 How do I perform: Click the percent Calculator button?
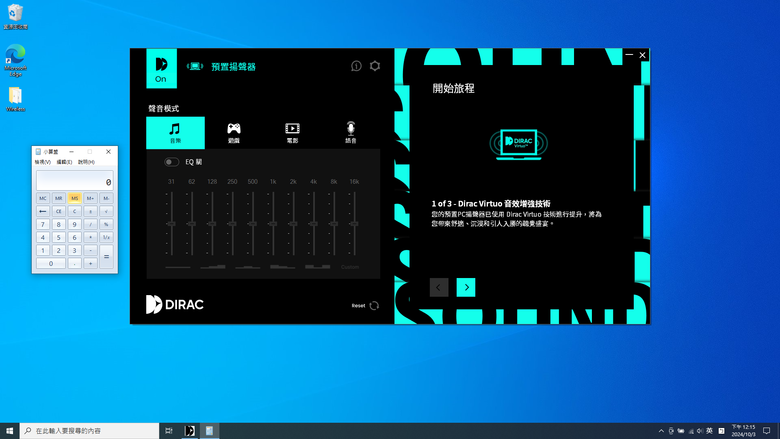[106, 224]
